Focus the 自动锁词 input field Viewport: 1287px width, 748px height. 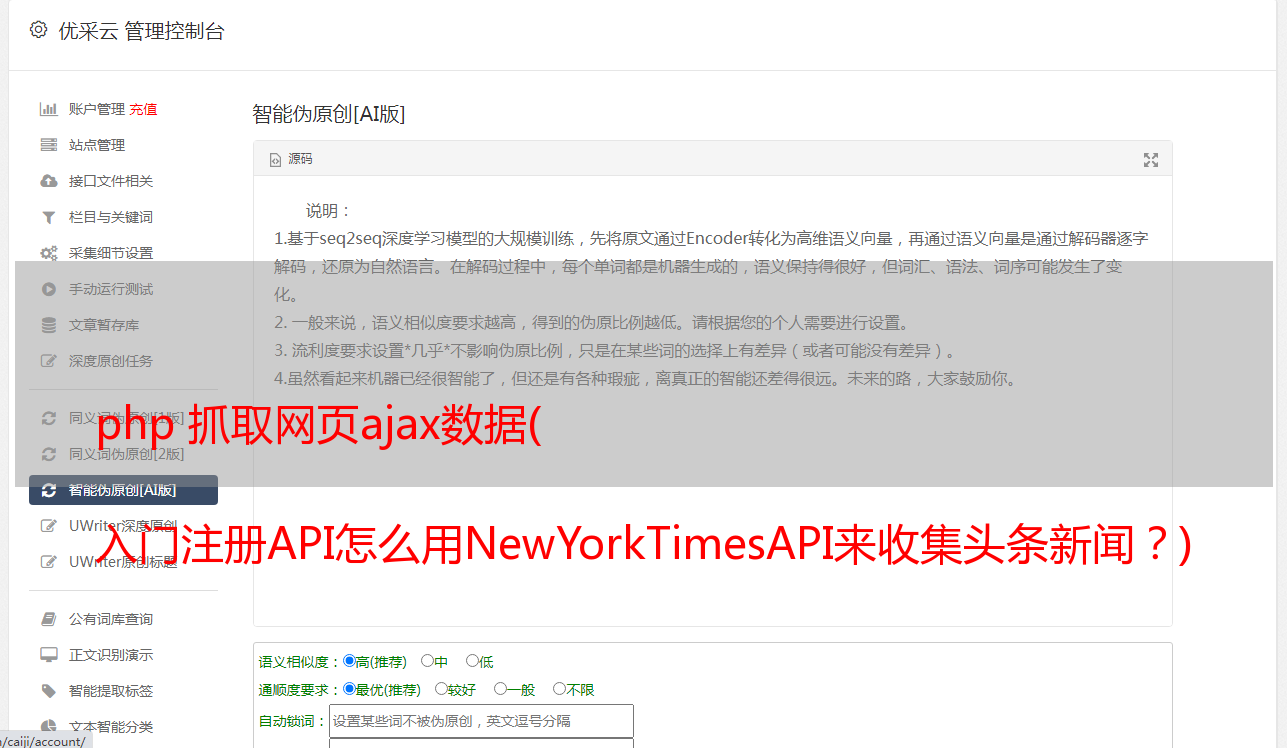point(481,721)
